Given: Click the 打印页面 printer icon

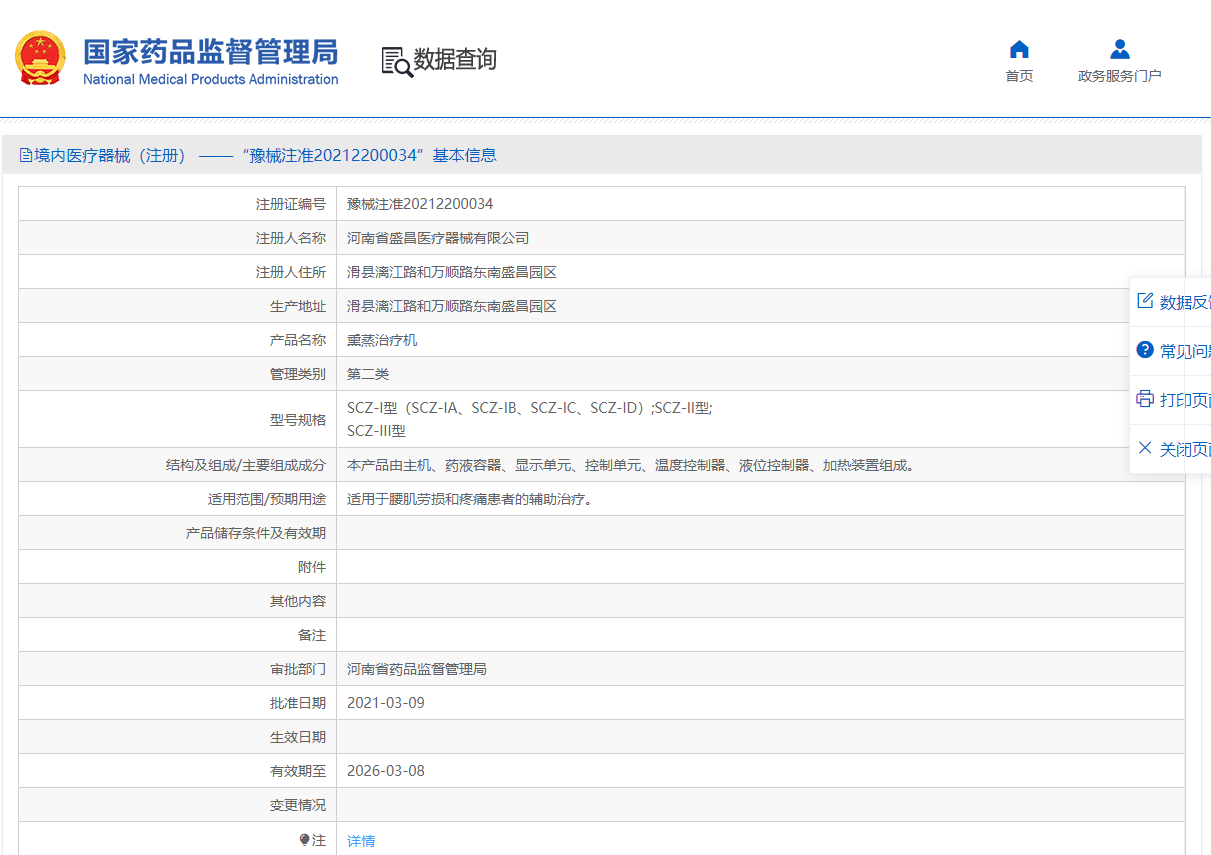Looking at the screenshot, I should tap(1145, 399).
